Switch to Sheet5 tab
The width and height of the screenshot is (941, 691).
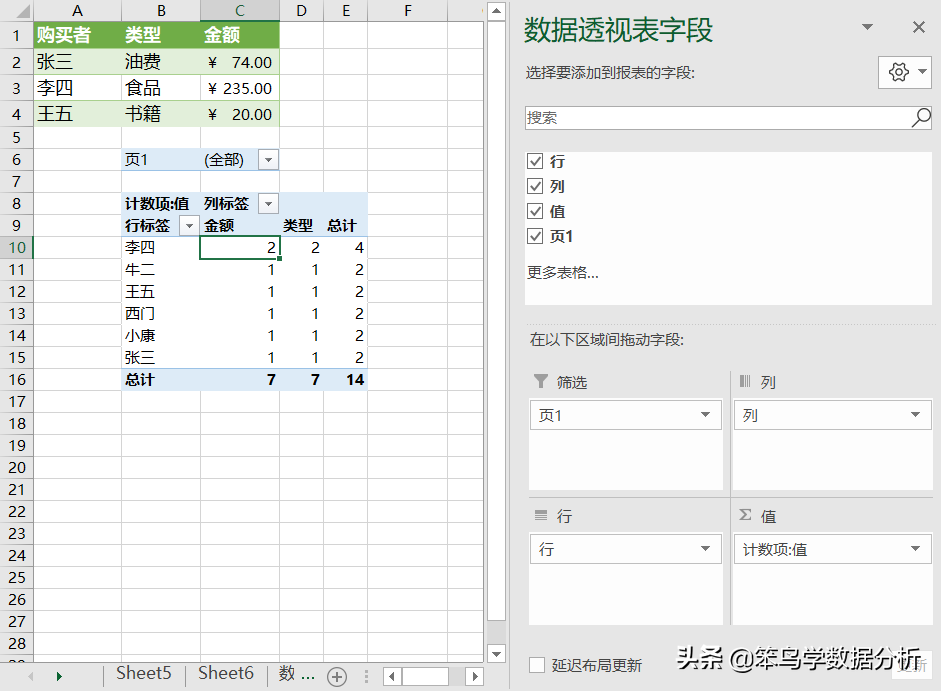click(143, 674)
